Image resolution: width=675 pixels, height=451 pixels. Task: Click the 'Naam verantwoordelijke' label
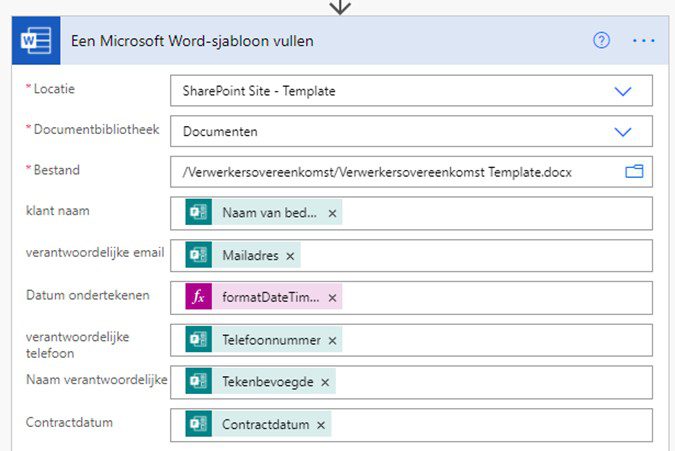[x=97, y=380]
